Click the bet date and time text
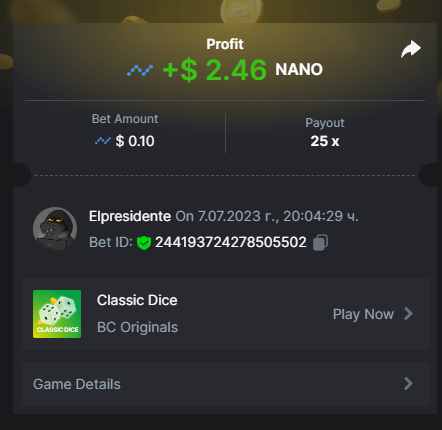Image resolution: width=442 pixels, height=430 pixels. [267, 216]
